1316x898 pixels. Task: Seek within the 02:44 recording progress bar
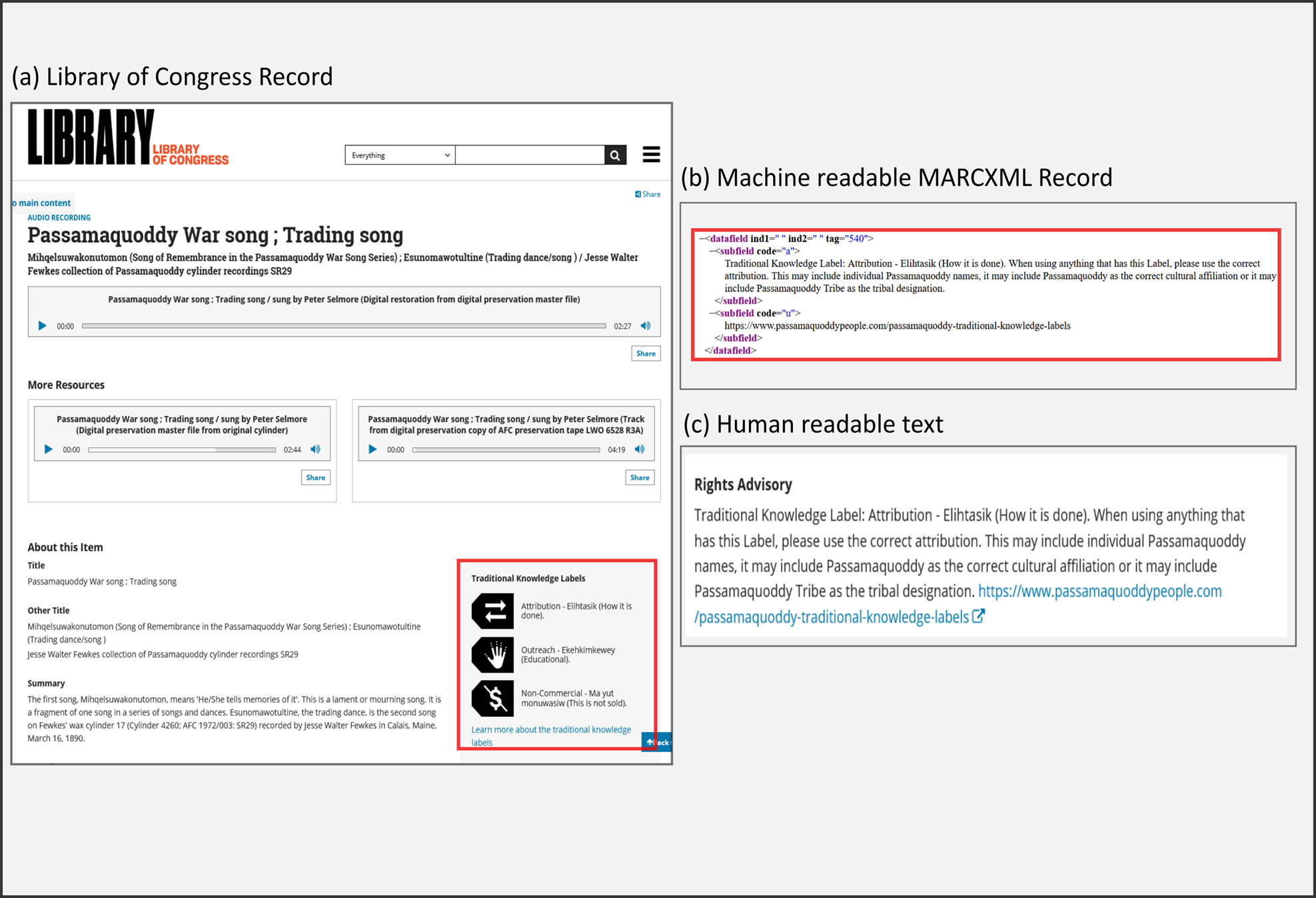coord(182,450)
